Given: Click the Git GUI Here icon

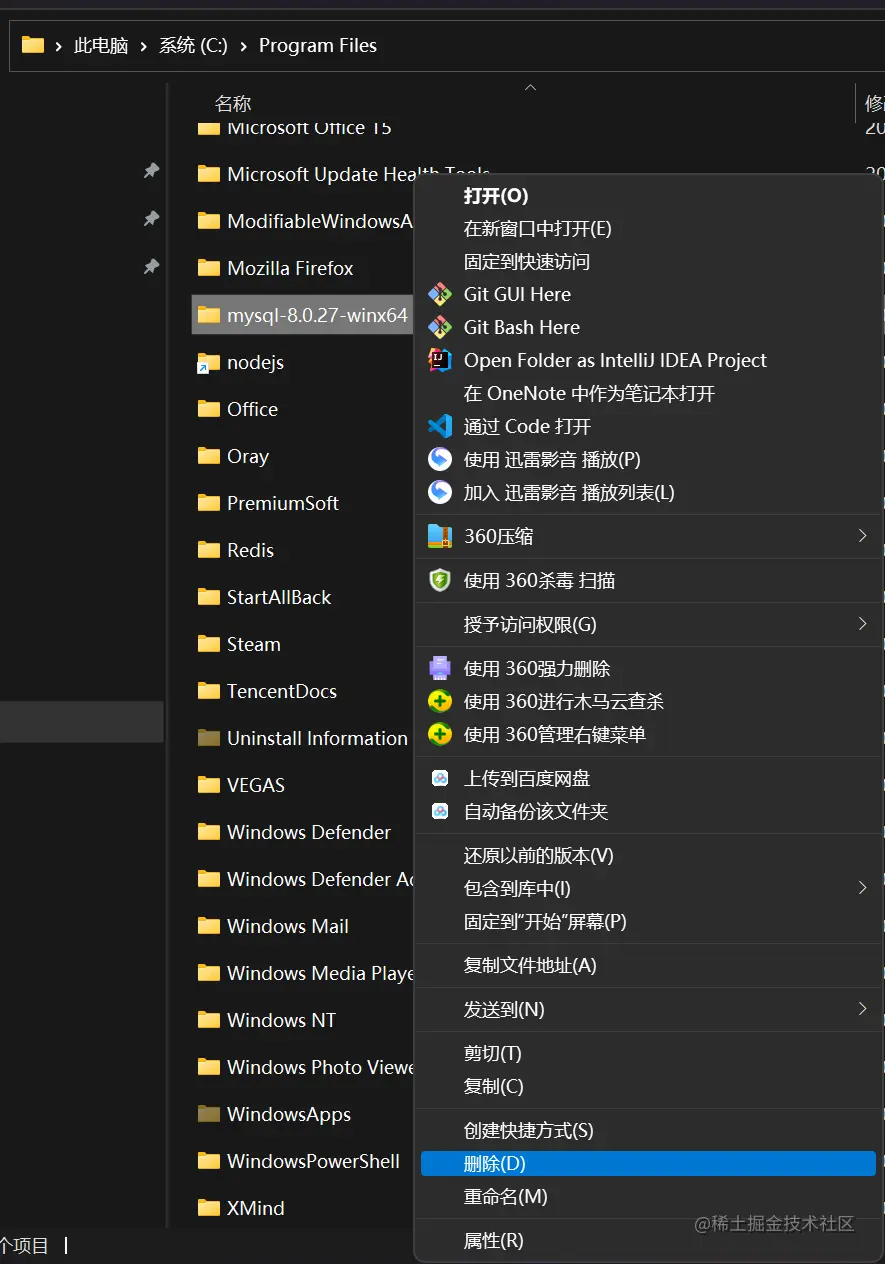Looking at the screenshot, I should pyautogui.click(x=440, y=294).
